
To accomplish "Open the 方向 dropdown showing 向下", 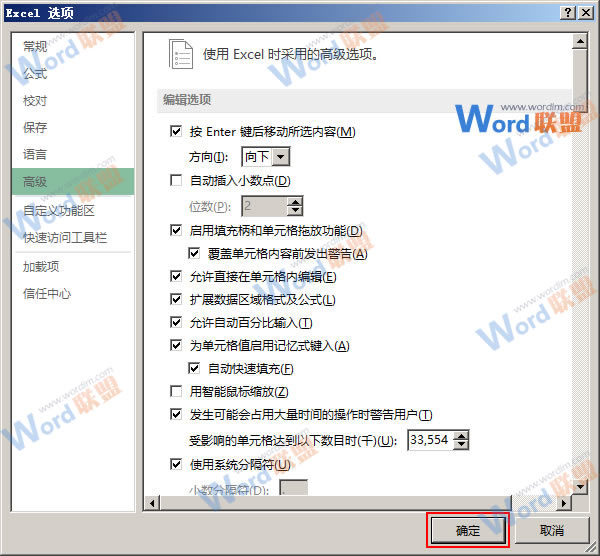I will point(266,157).
